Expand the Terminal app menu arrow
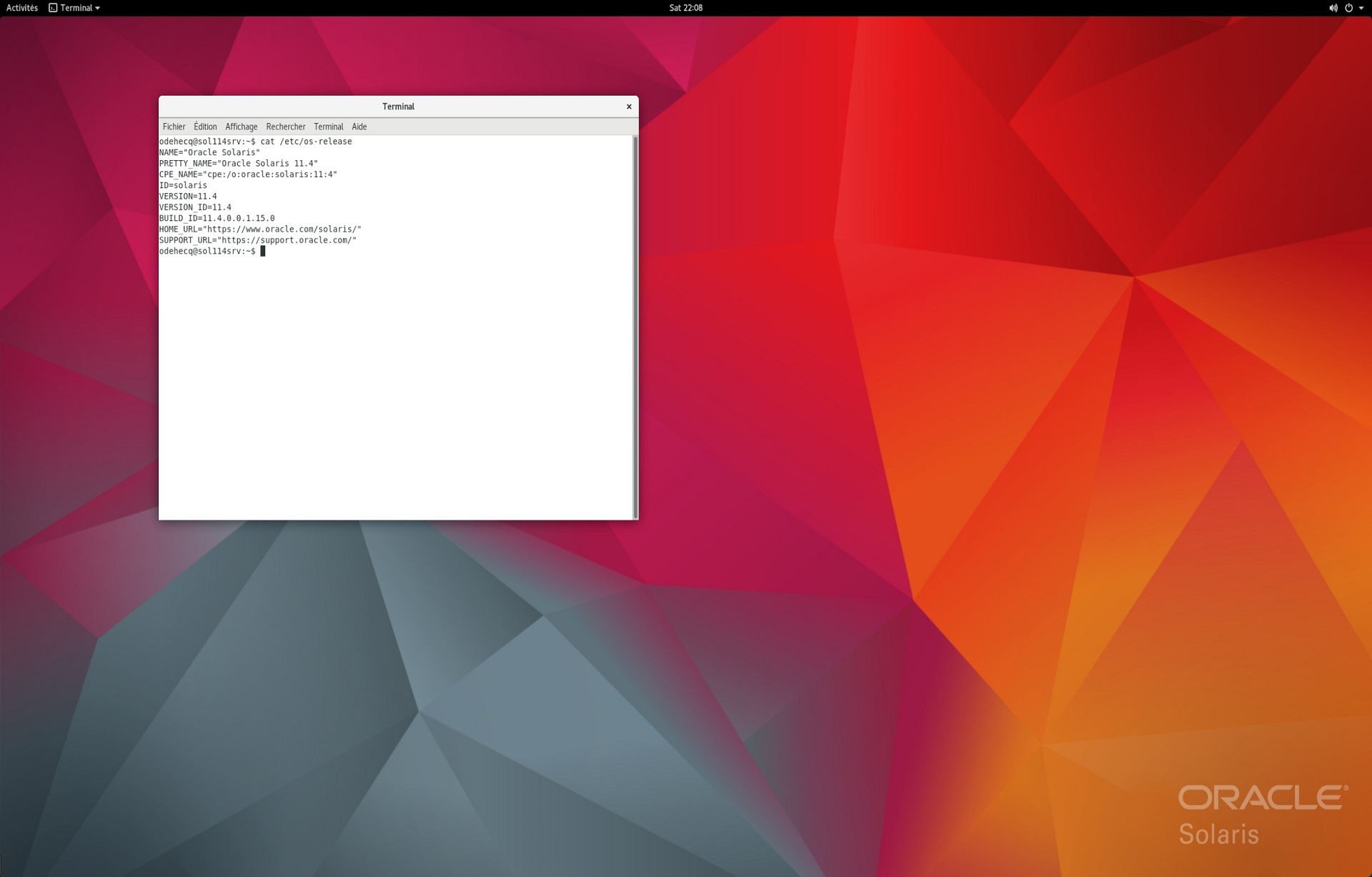1372x877 pixels. click(x=98, y=8)
